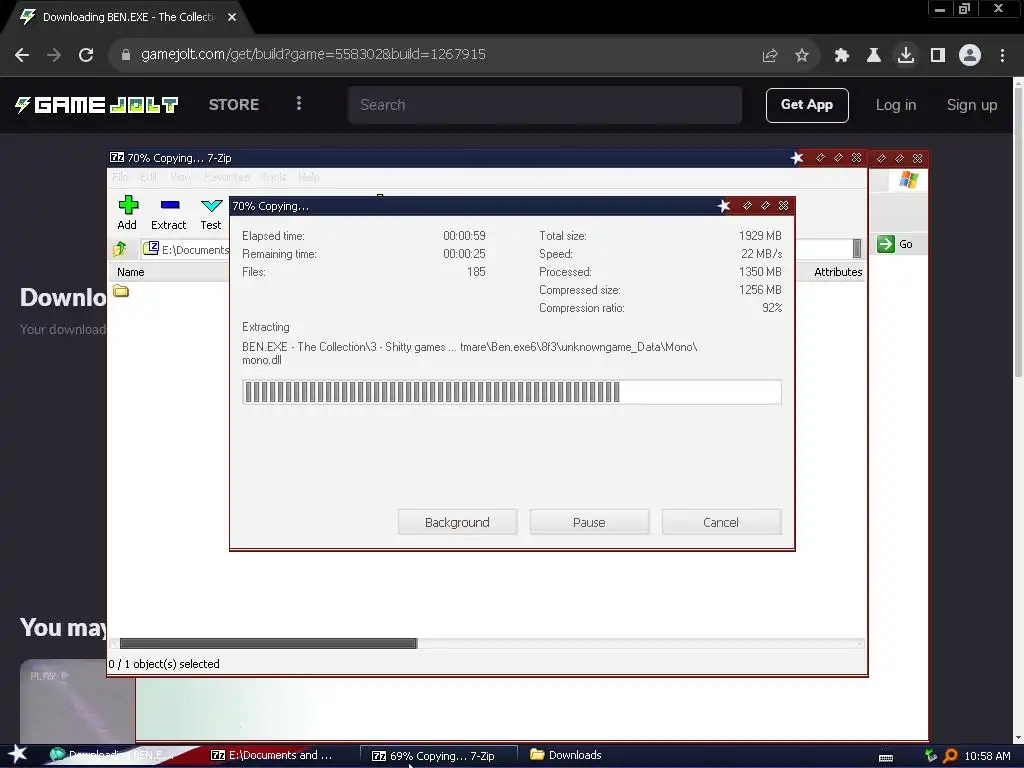The width and height of the screenshot is (1024, 768).
Task: Click the Sign up link
Action: pos(972,105)
